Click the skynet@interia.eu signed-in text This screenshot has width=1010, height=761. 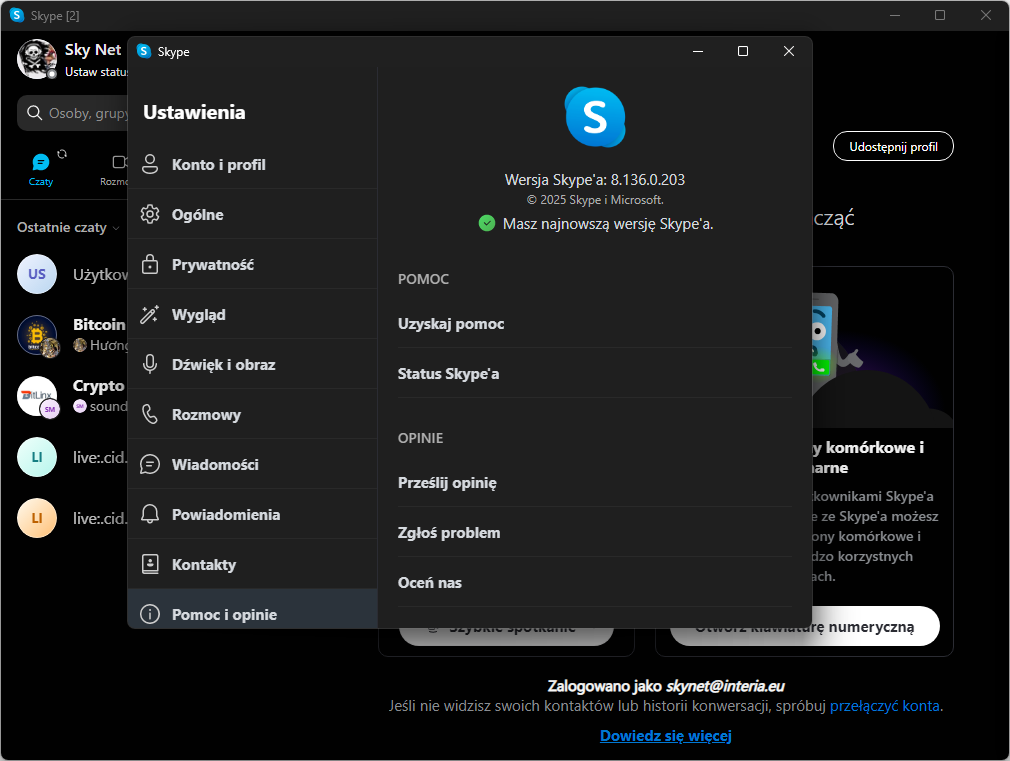[x=725, y=686]
